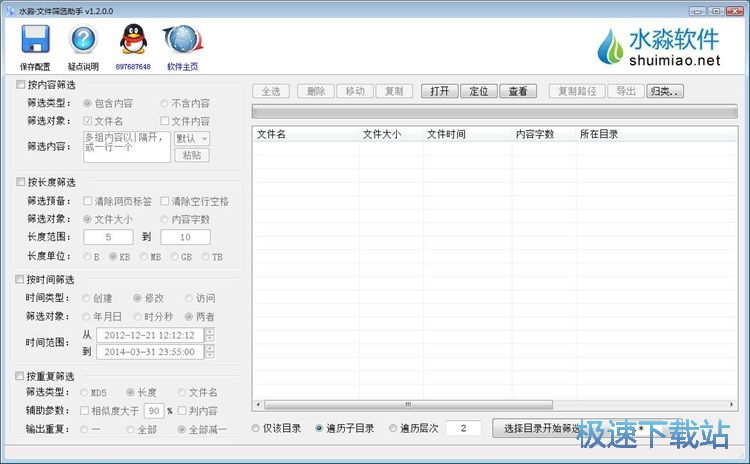Click the 到 end time spinner arrows
This screenshot has height=464, width=750.
tap(210, 352)
